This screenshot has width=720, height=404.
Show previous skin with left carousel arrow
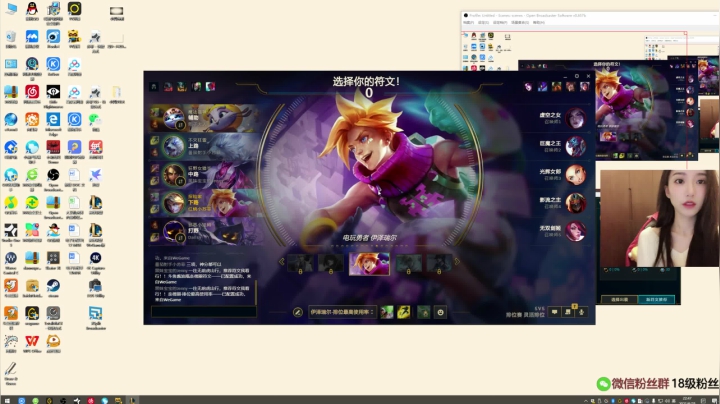(281, 262)
